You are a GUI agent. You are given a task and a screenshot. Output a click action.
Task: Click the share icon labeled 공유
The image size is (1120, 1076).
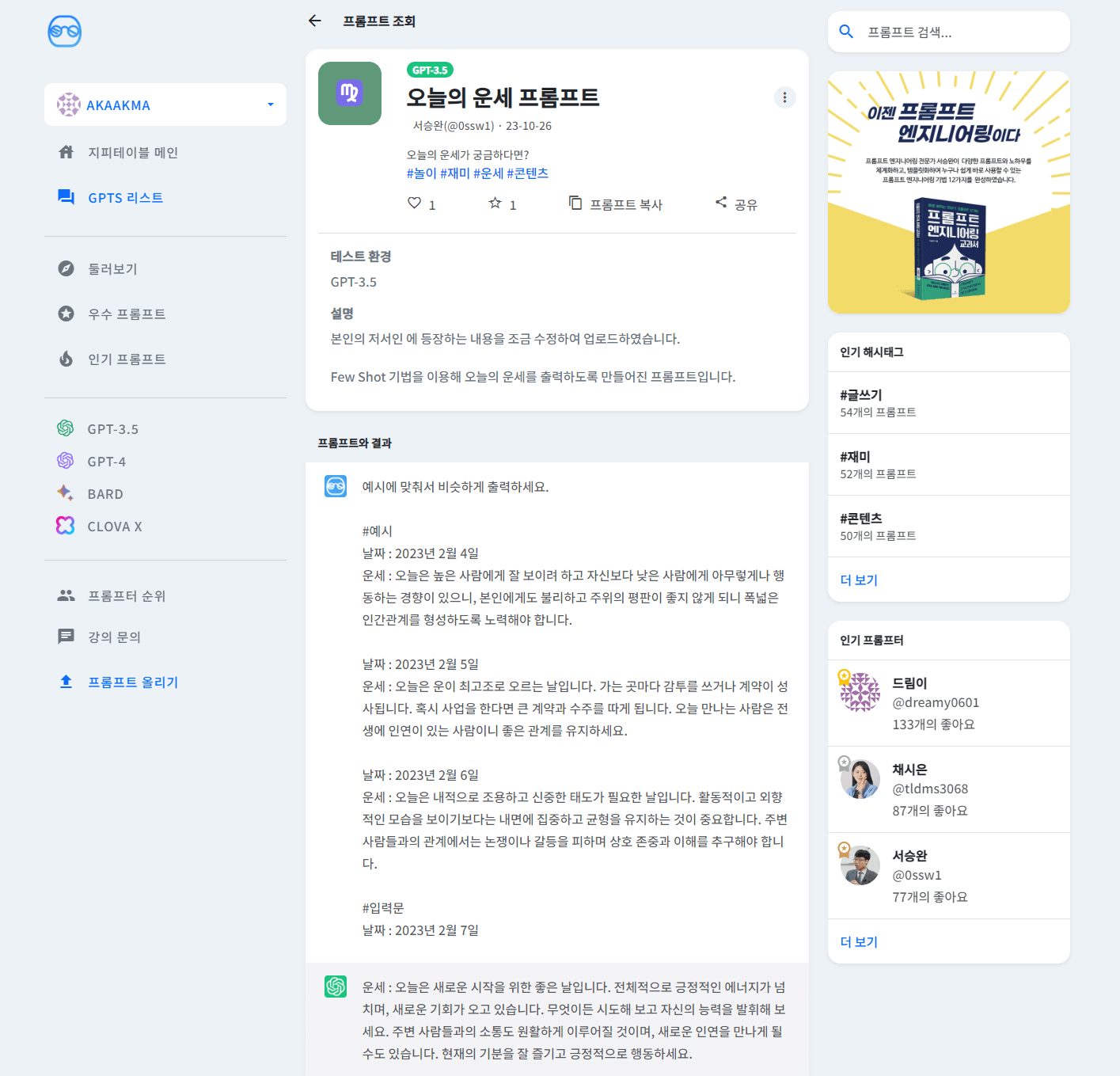pos(721,203)
